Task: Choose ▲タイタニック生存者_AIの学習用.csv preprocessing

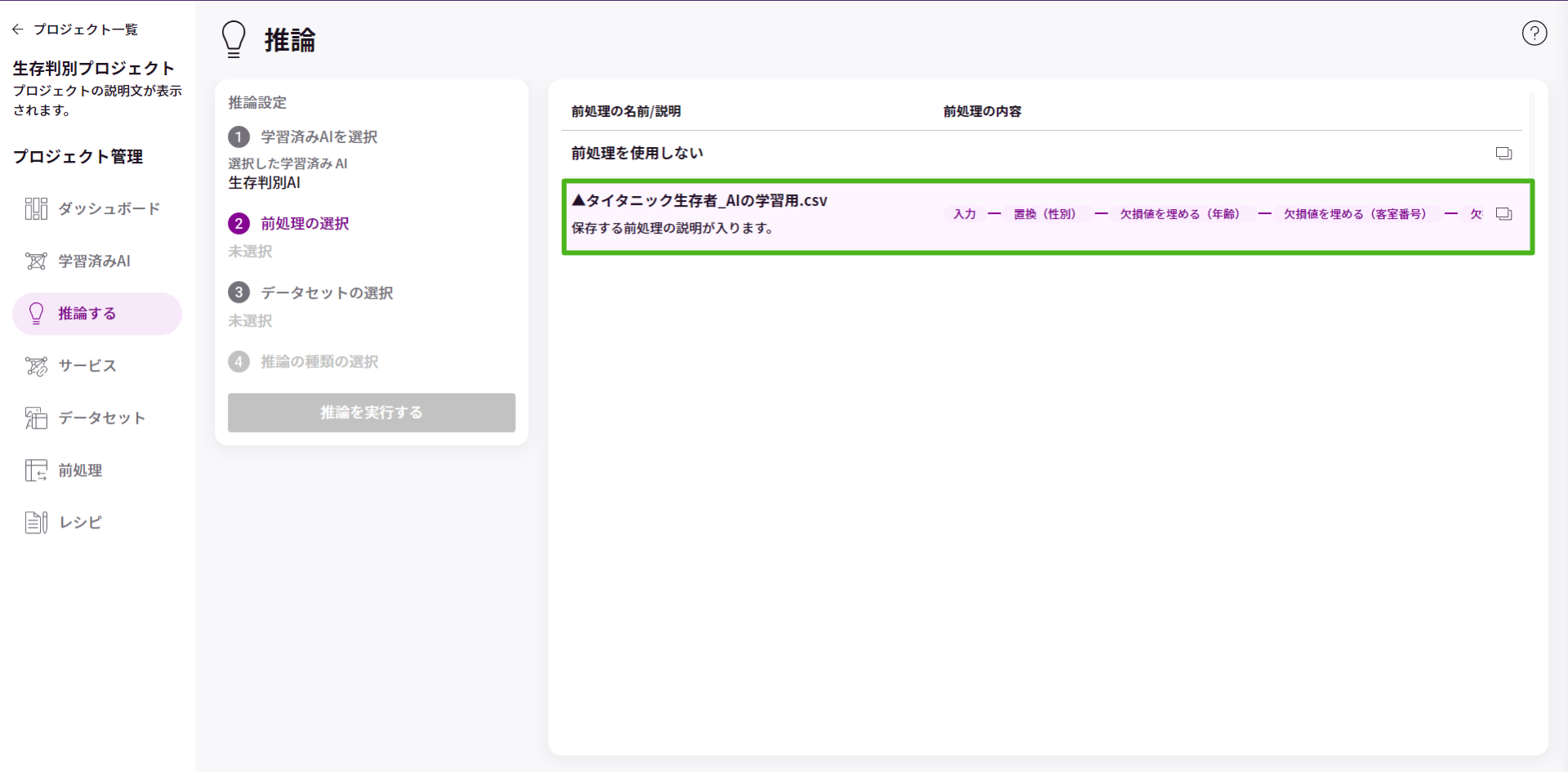Action: pos(1048,216)
